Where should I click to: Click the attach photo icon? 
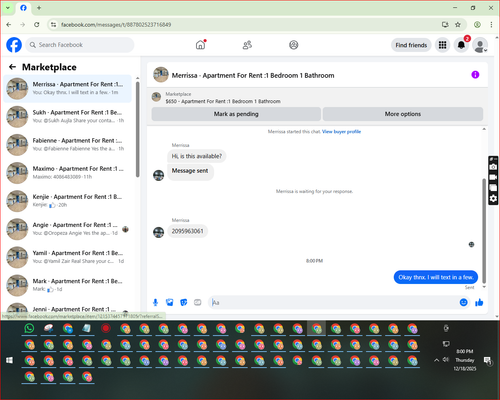tap(170, 302)
